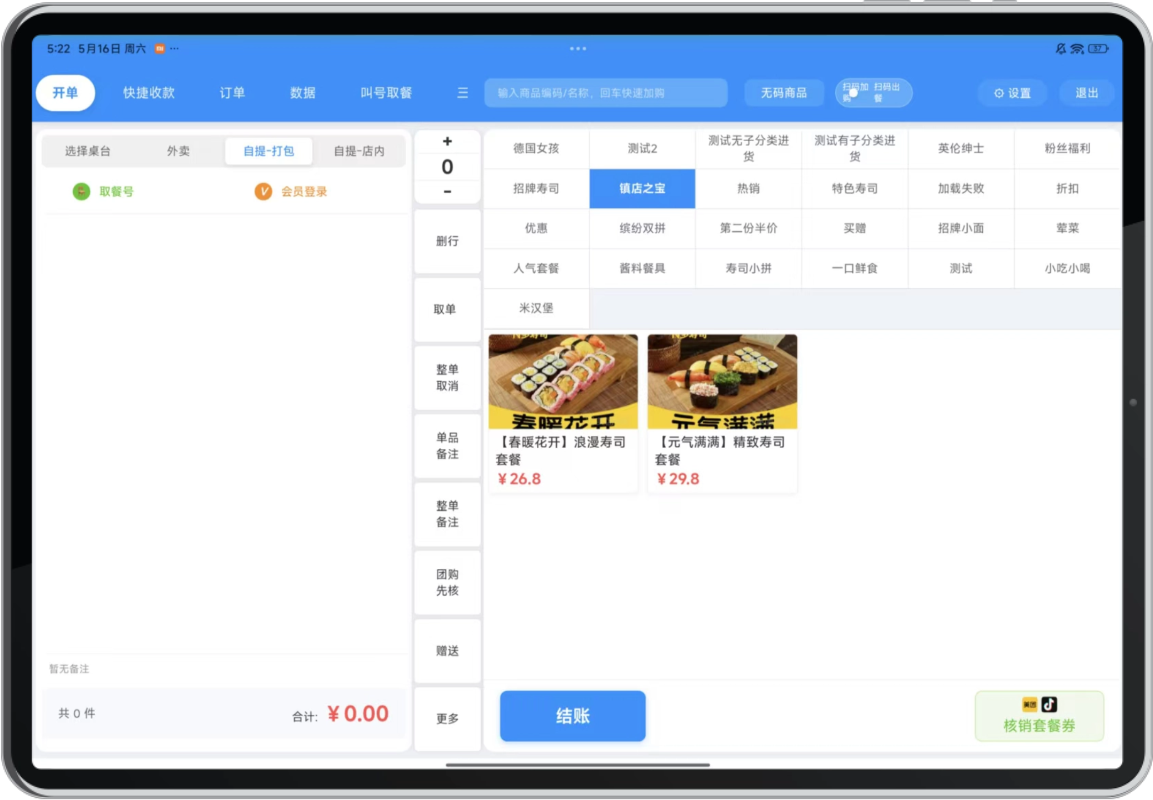The width and height of the screenshot is (1153, 800).
Task: Select 一口鲜食 category
Action: pos(854,268)
